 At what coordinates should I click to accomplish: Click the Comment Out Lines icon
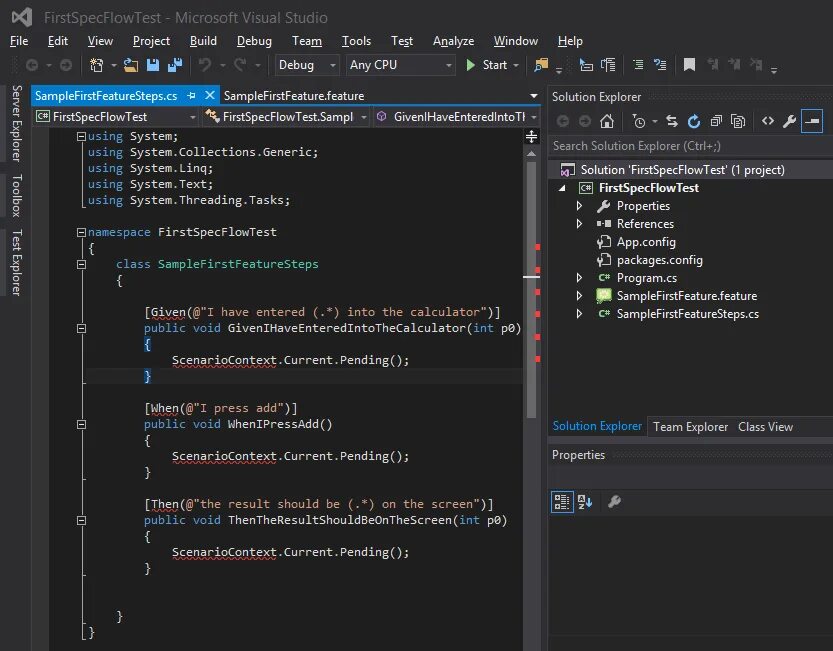638,65
